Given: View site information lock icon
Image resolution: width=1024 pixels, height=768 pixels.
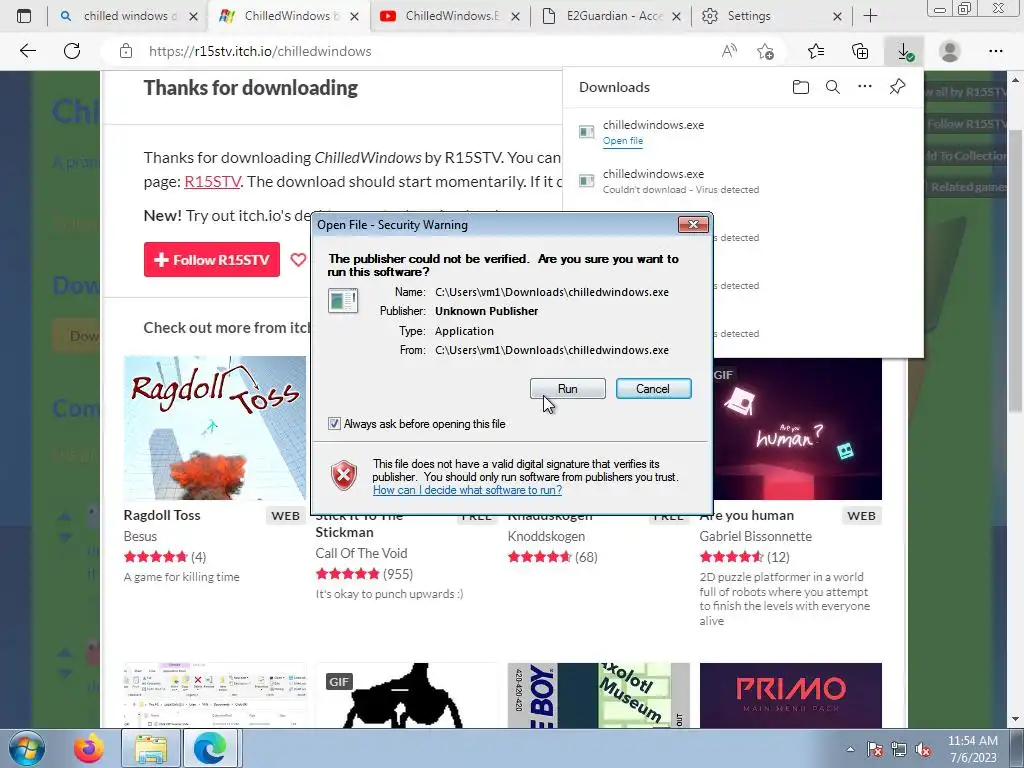Looking at the screenshot, I should point(126,52).
